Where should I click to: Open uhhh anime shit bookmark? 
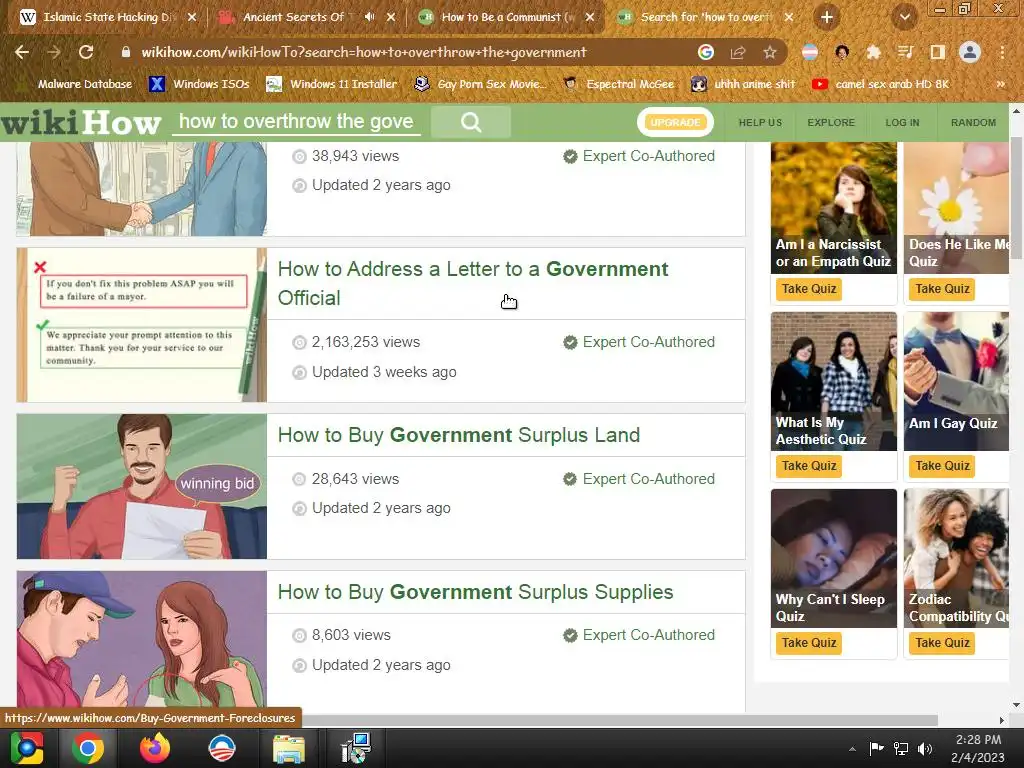(x=743, y=84)
